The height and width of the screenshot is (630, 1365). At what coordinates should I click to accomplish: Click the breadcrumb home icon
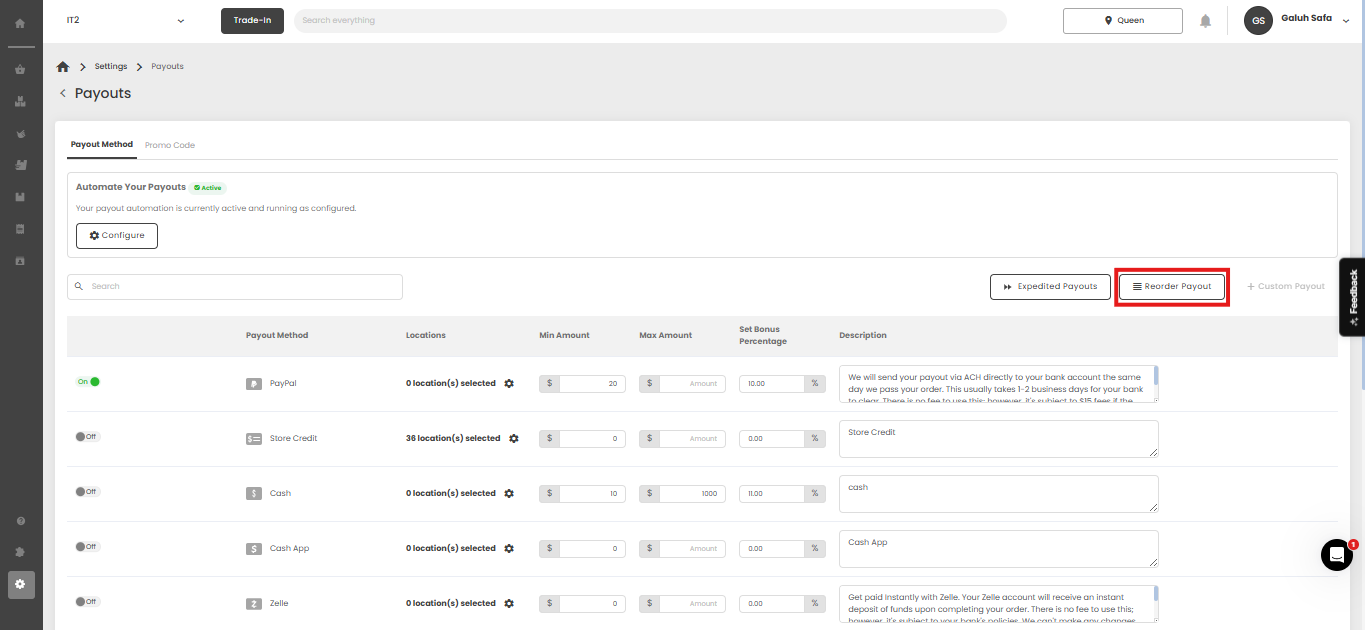[63, 66]
